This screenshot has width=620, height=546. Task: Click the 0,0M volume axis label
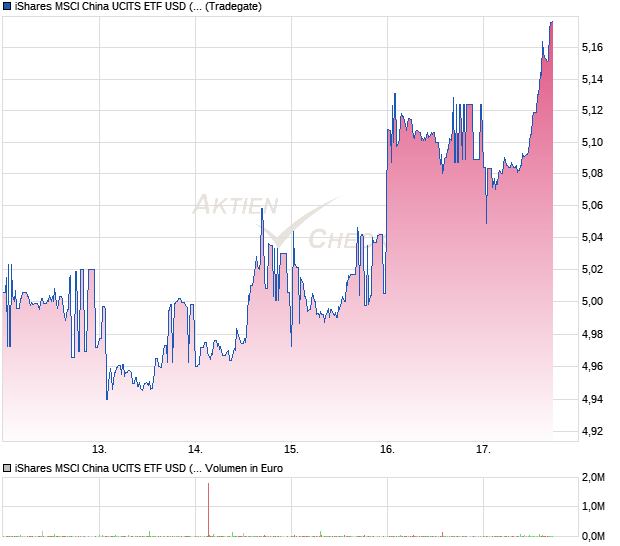tap(593, 537)
